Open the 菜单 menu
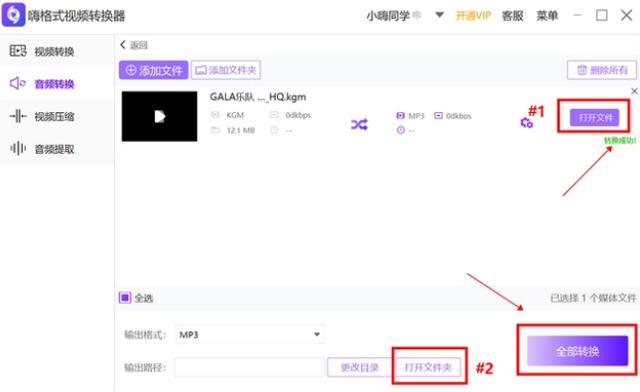This screenshot has height=392, width=640. [x=547, y=16]
